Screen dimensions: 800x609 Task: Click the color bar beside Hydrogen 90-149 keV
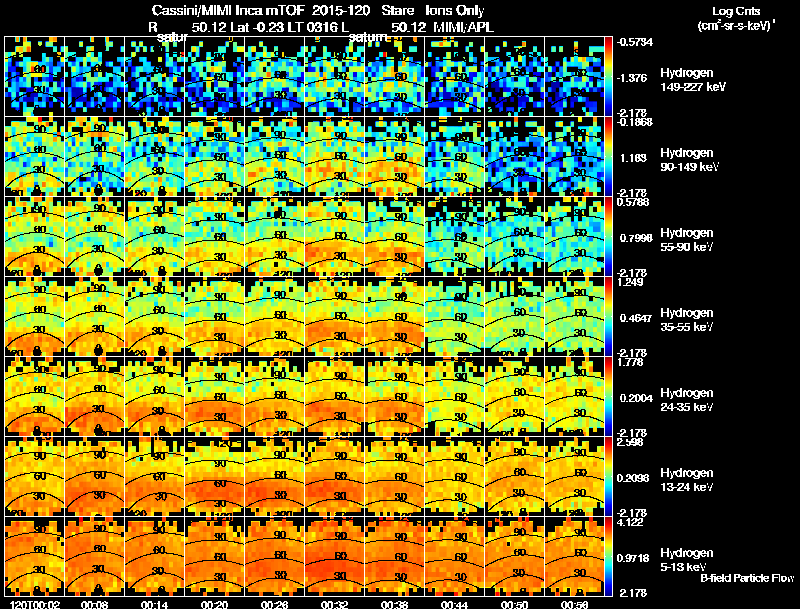(x=608, y=157)
